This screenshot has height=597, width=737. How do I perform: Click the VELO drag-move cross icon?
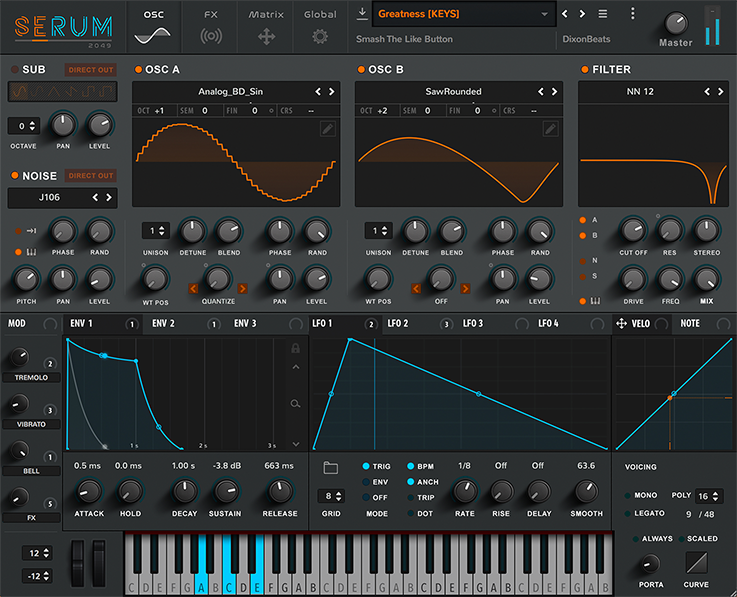(621, 323)
